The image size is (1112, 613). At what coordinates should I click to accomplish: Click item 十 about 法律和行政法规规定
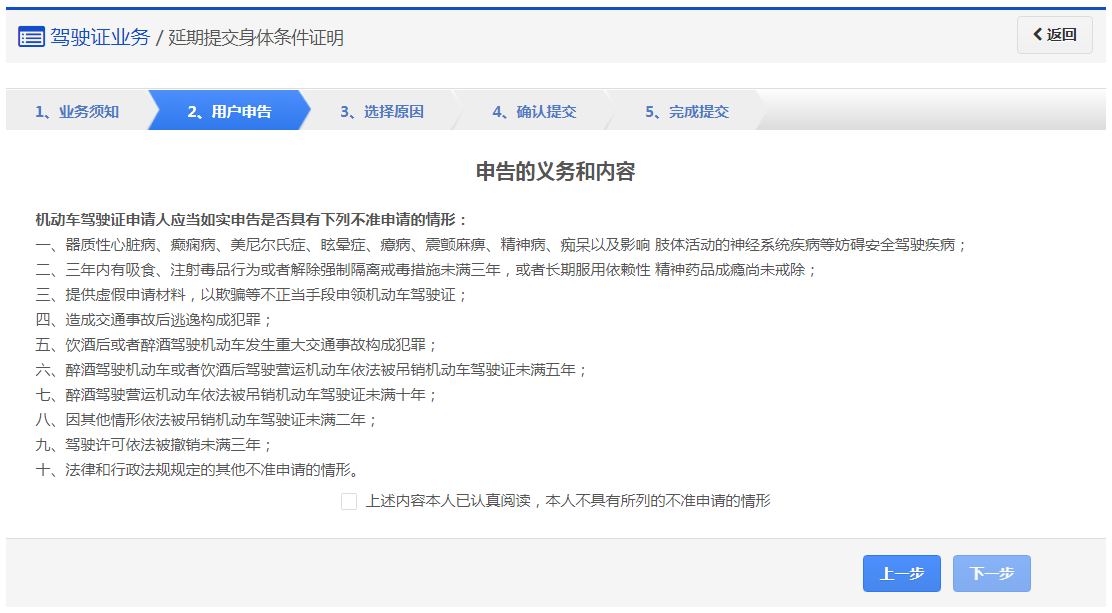(197, 470)
